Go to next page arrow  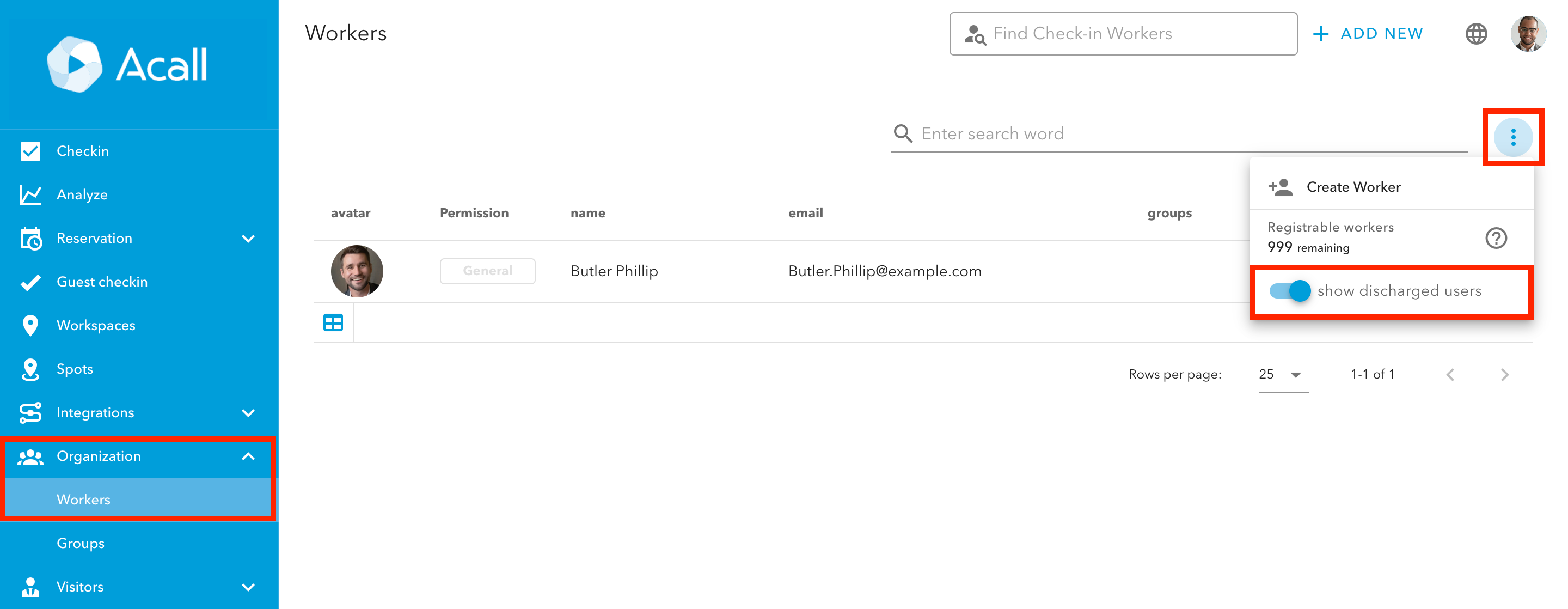click(1504, 375)
